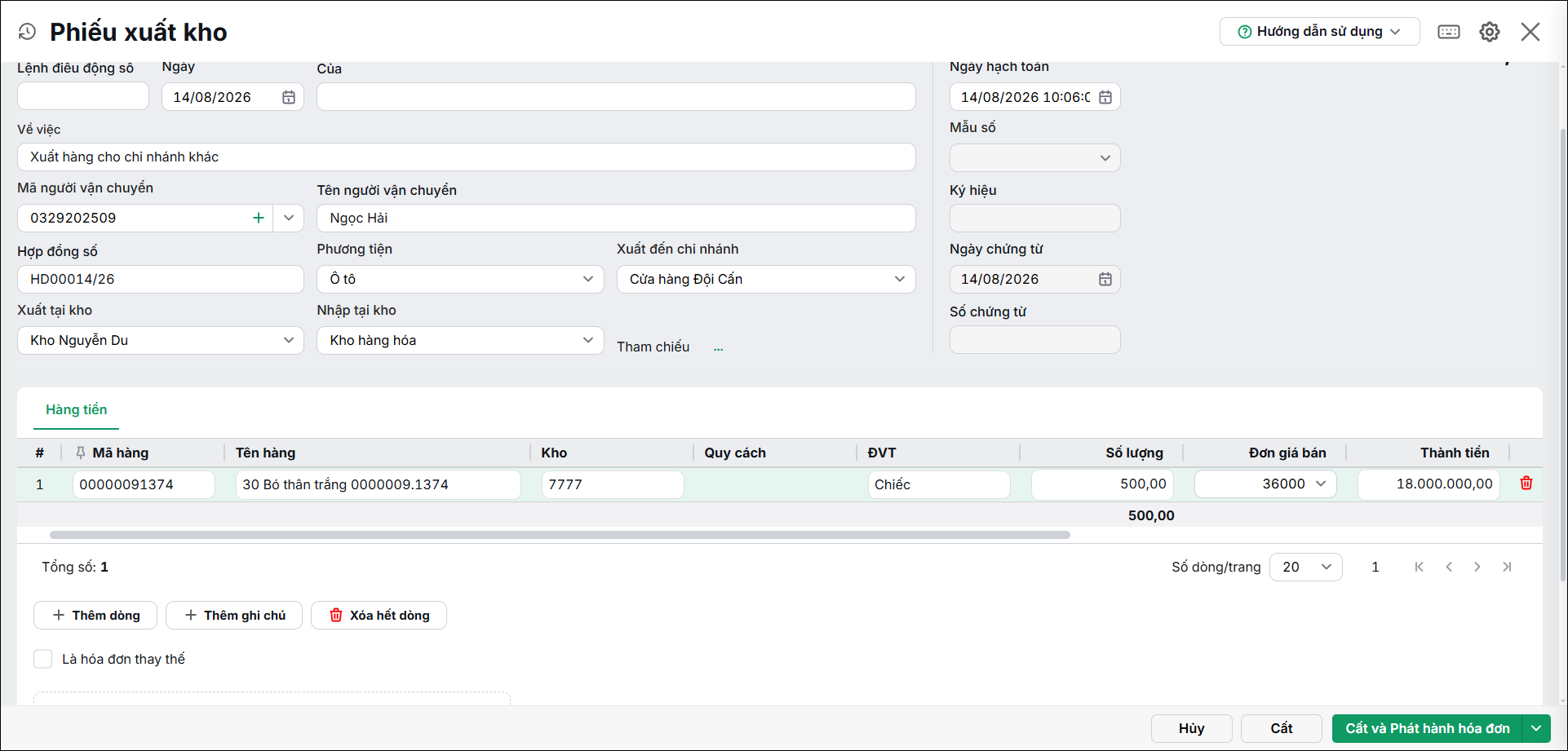Click the total 500,00 summary value
Image resolution: width=1568 pixels, height=751 pixels.
pos(1151,515)
